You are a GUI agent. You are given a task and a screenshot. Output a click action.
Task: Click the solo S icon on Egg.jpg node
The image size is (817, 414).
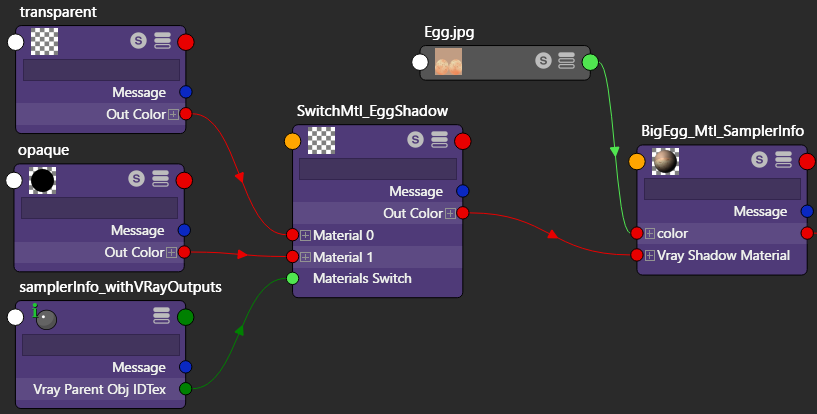543,61
